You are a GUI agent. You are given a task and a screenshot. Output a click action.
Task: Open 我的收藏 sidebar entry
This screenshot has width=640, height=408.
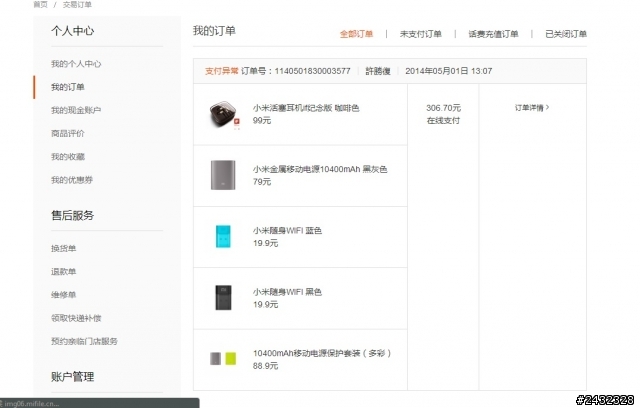(x=68, y=157)
